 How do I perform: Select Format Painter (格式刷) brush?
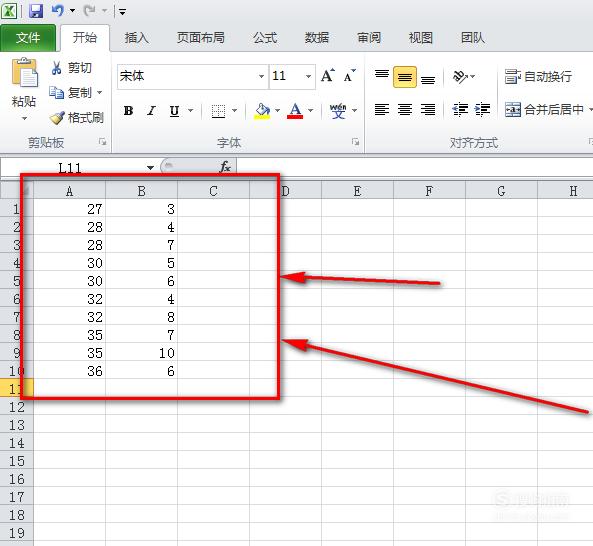57,118
